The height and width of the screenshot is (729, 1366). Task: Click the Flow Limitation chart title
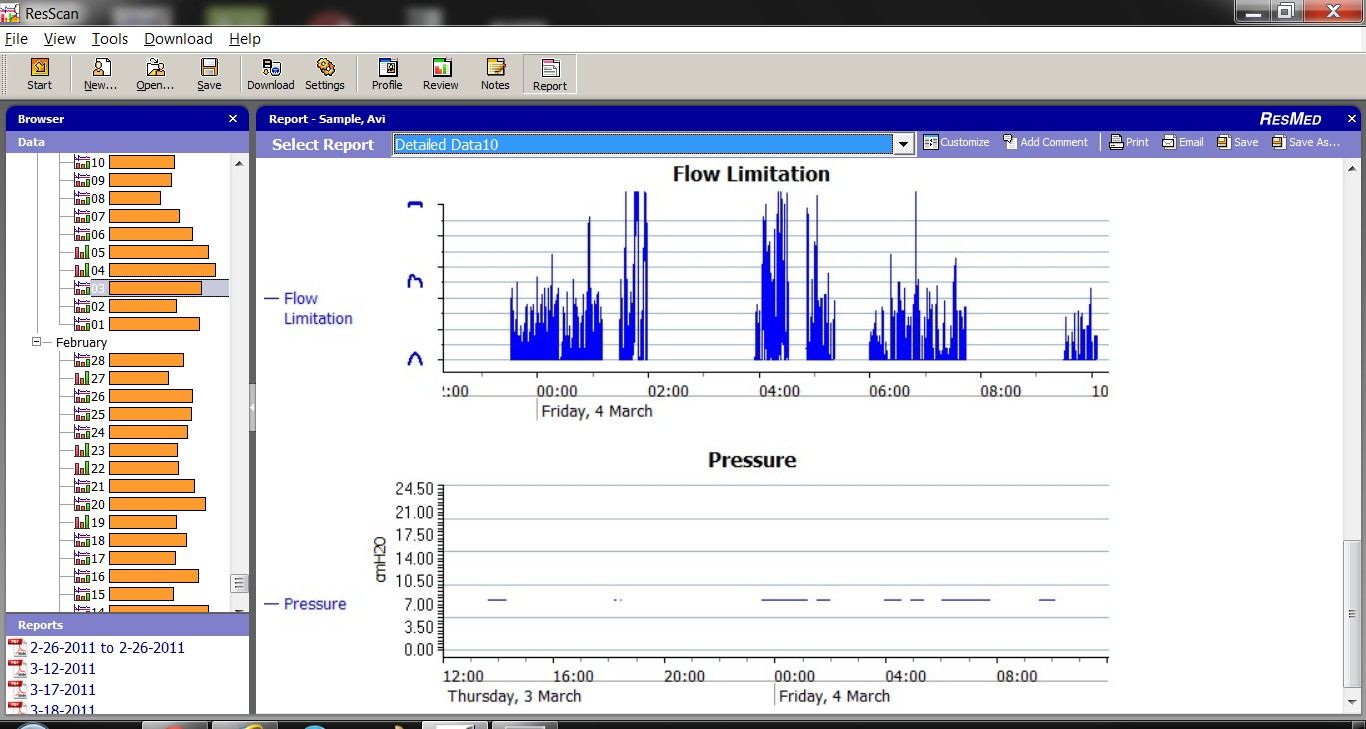[x=751, y=174]
